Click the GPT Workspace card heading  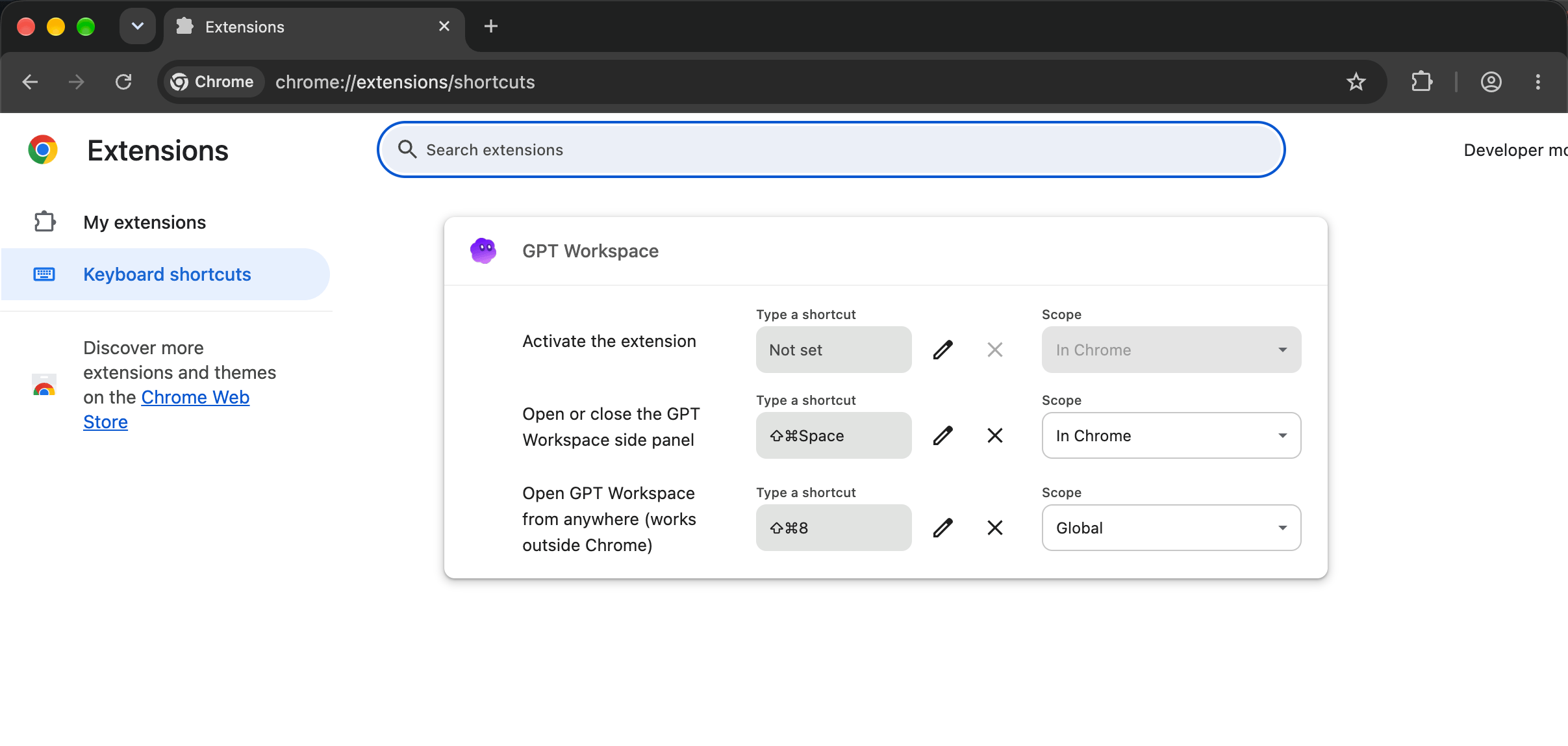click(x=590, y=251)
